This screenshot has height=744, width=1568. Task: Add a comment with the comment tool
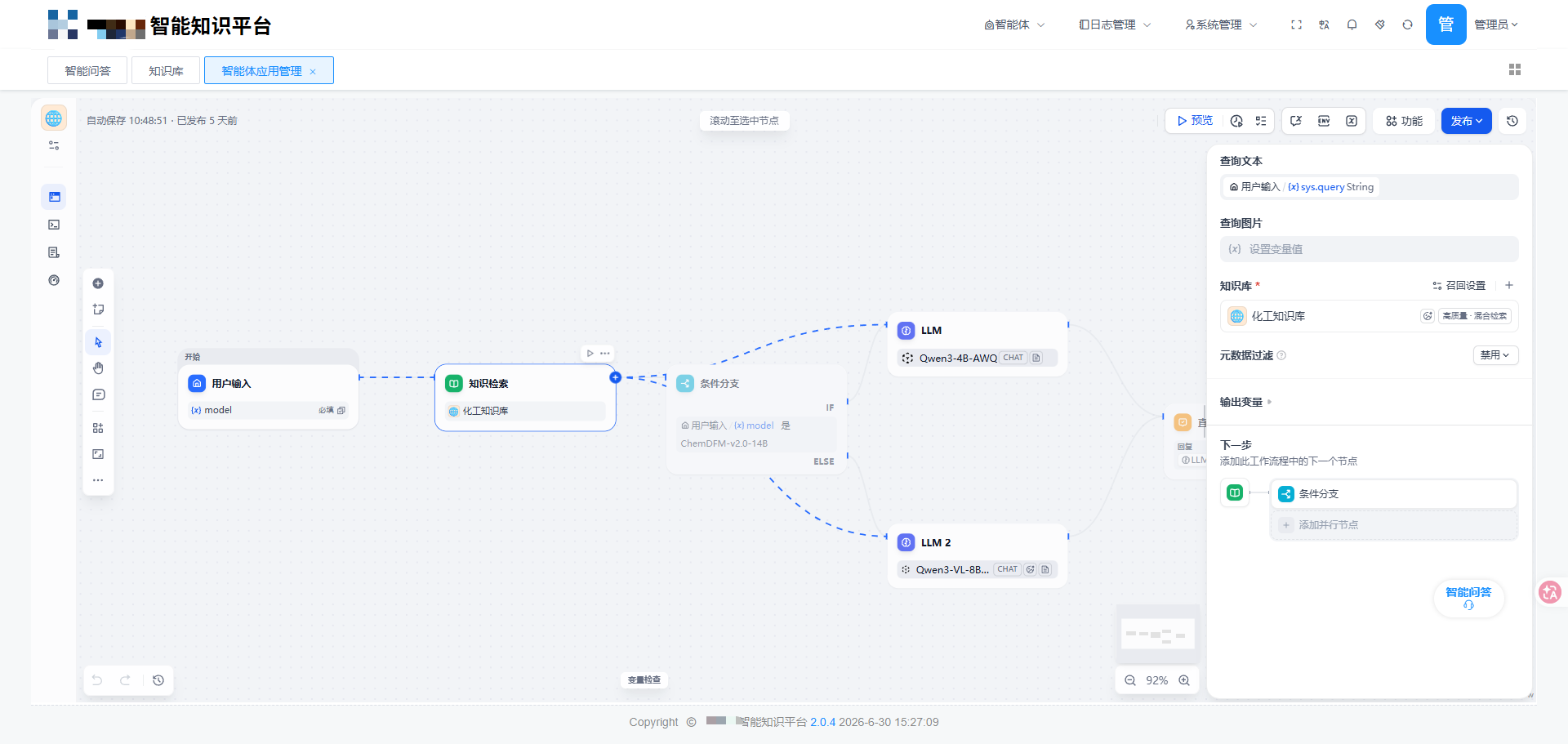point(98,394)
